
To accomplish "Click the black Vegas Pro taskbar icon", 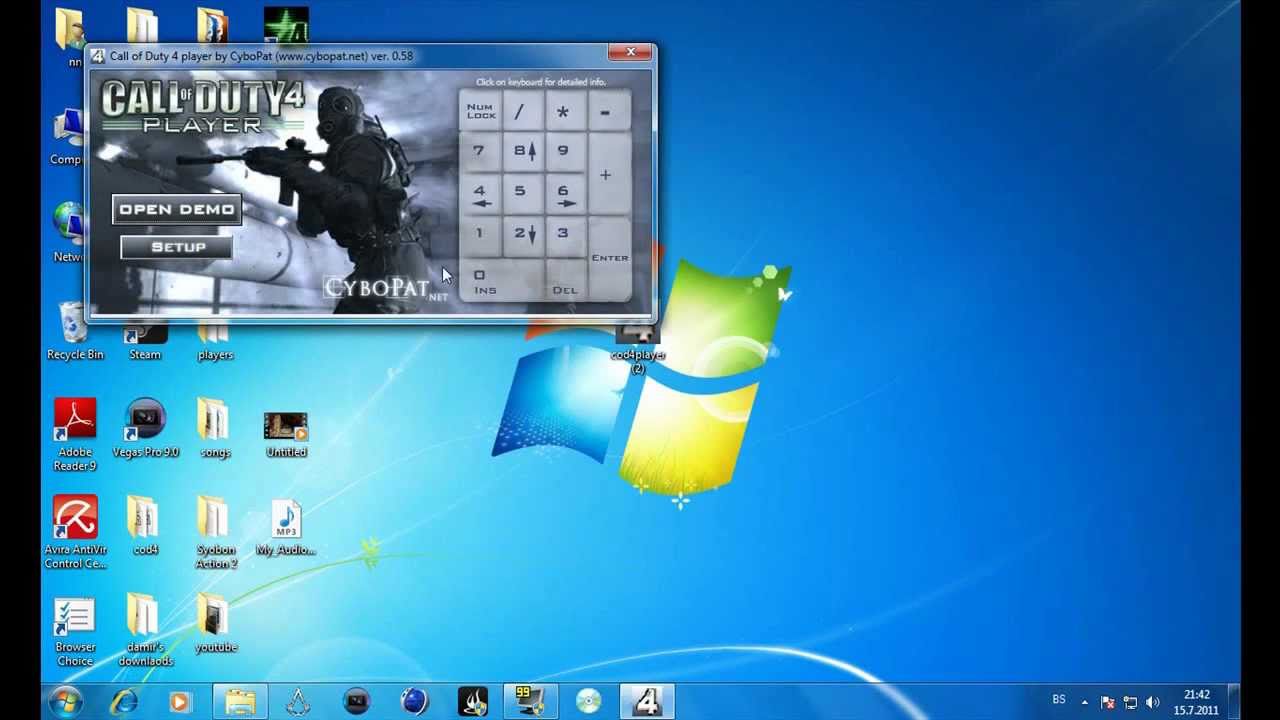I will click(356, 701).
